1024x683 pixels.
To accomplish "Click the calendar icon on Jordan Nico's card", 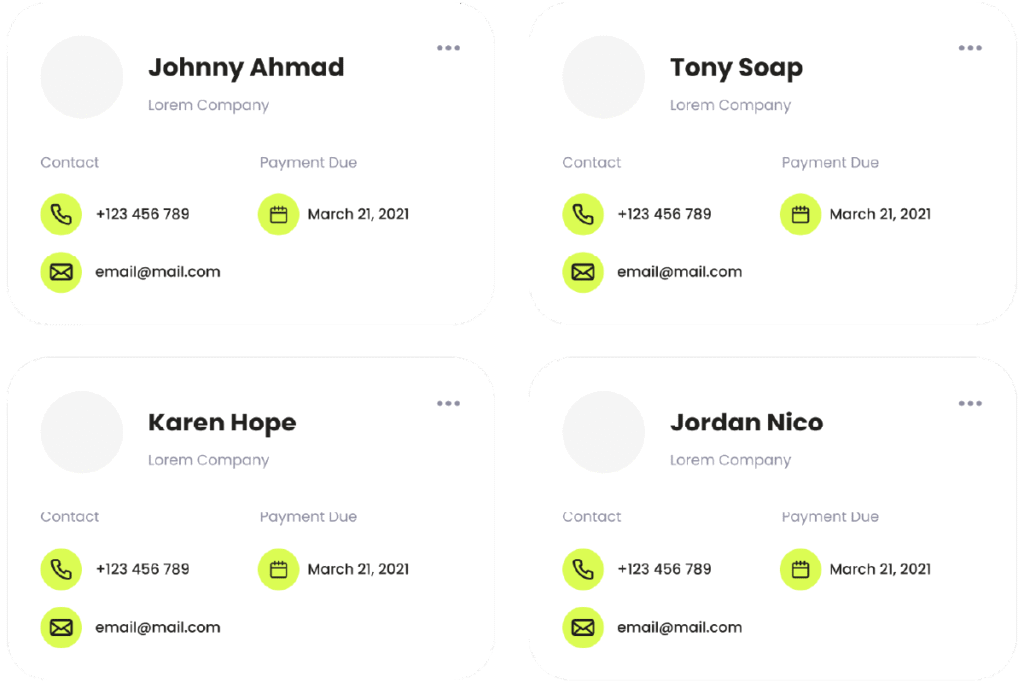I will 800,569.
